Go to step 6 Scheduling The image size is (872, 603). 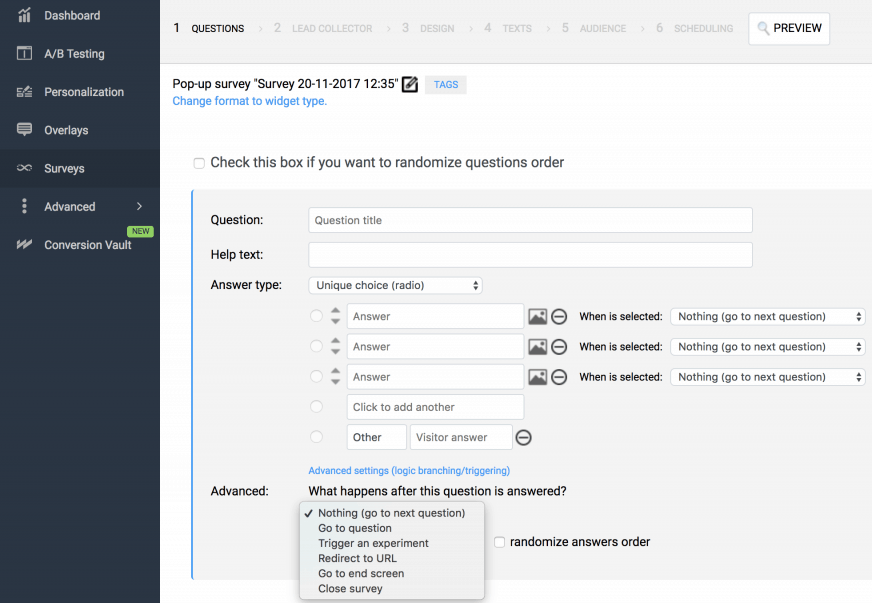[x=694, y=28]
